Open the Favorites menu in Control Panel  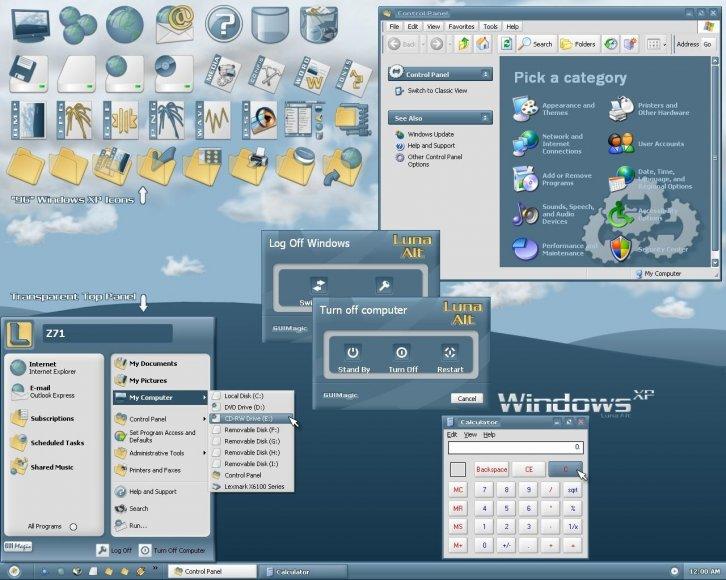pyautogui.click(x=461, y=27)
